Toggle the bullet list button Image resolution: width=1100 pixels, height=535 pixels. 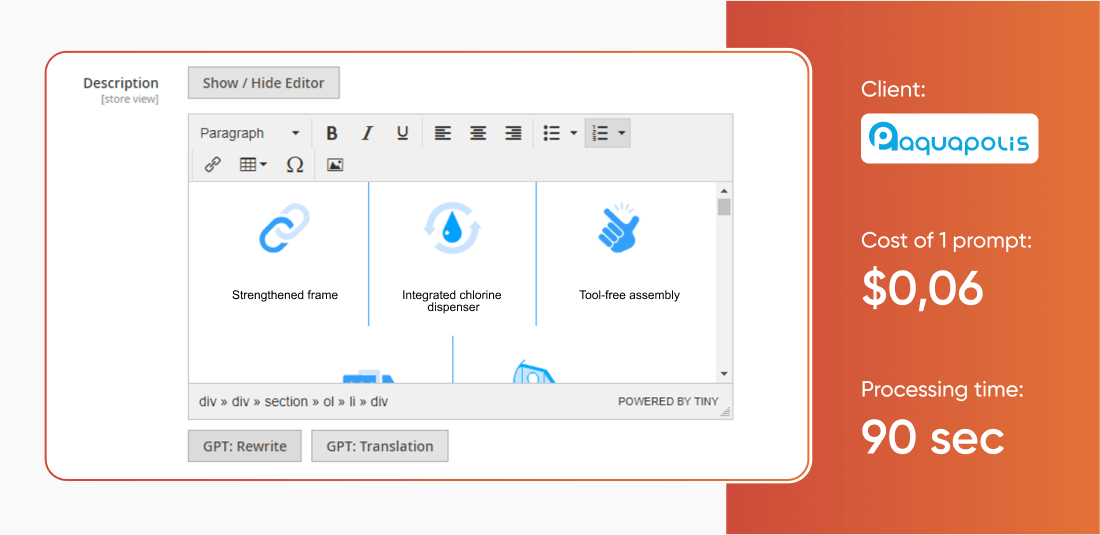(x=551, y=133)
